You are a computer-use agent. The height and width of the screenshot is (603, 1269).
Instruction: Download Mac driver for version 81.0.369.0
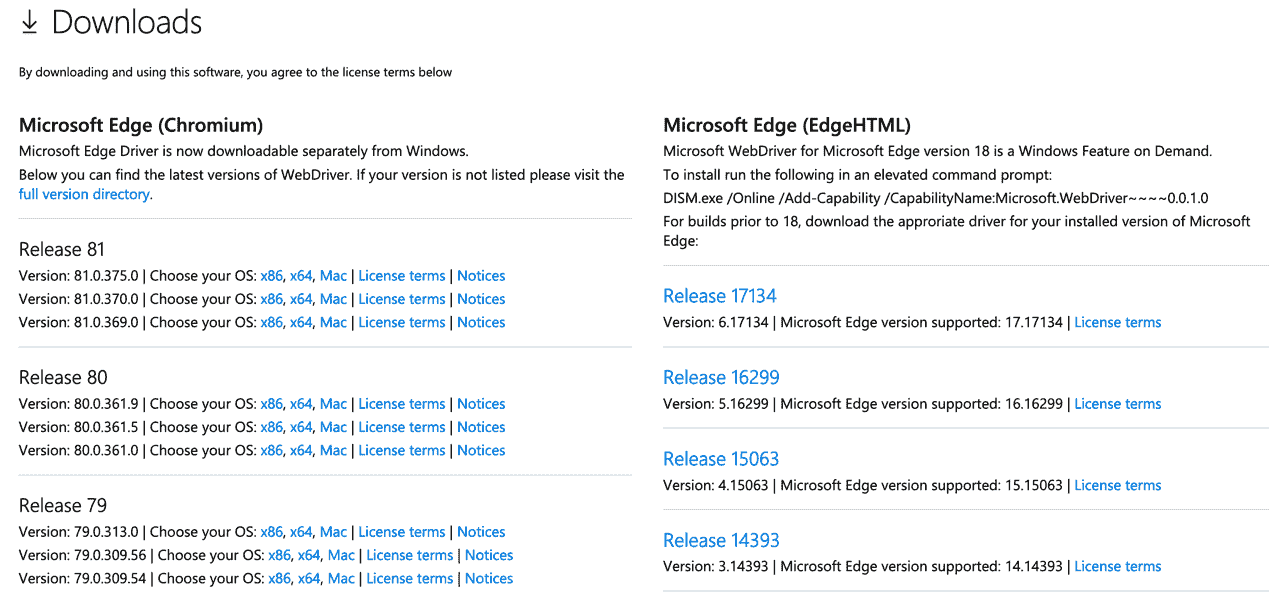coord(333,322)
